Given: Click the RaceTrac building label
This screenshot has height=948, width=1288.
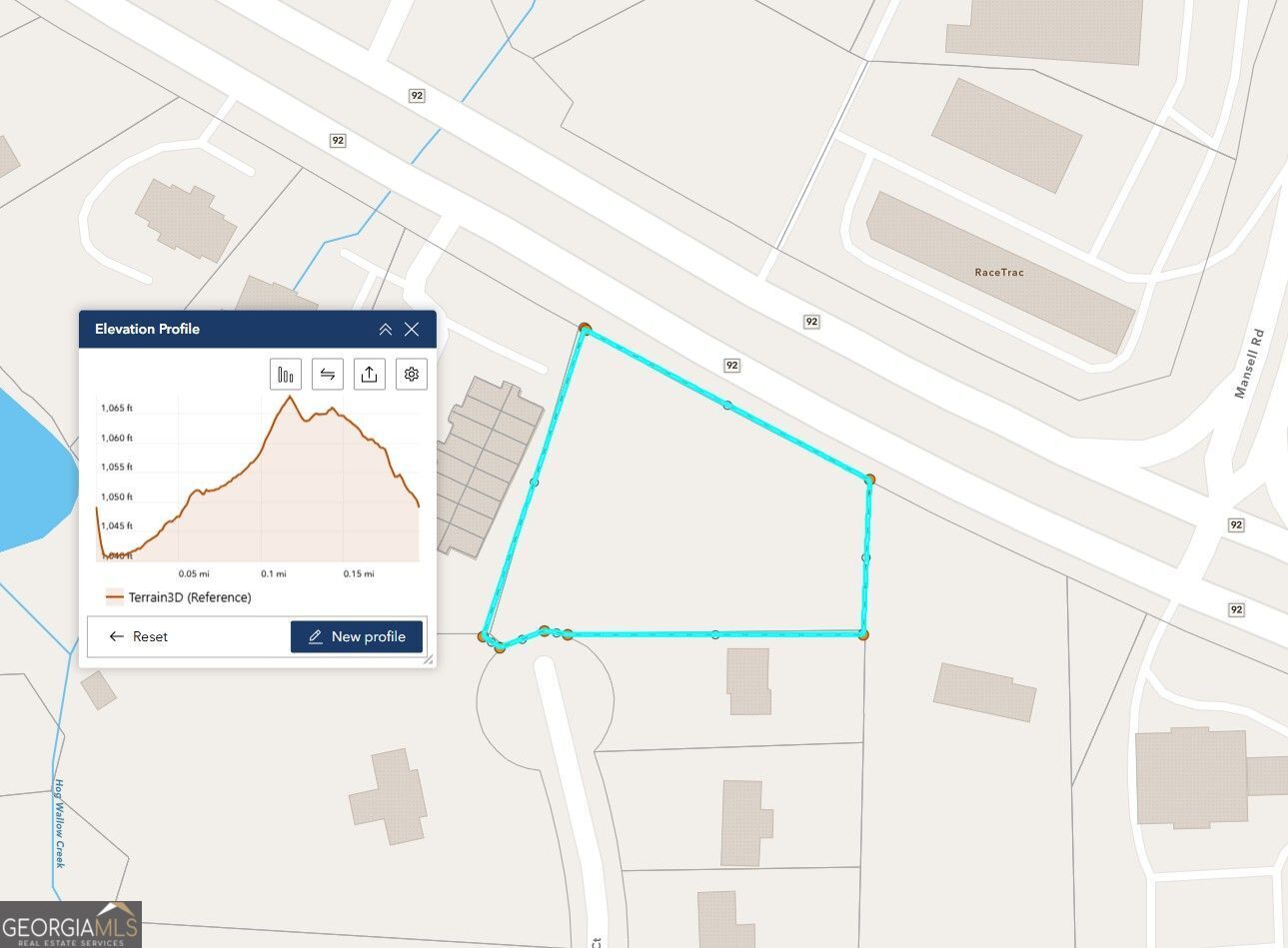Looking at the screenshot, I should 999,272.
